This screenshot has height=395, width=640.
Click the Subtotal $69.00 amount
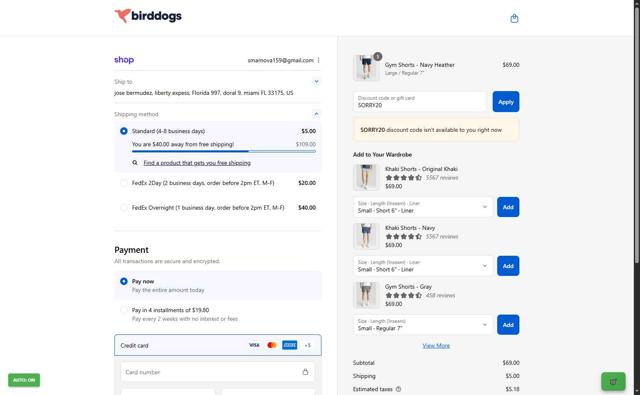[x=511, y=363]
